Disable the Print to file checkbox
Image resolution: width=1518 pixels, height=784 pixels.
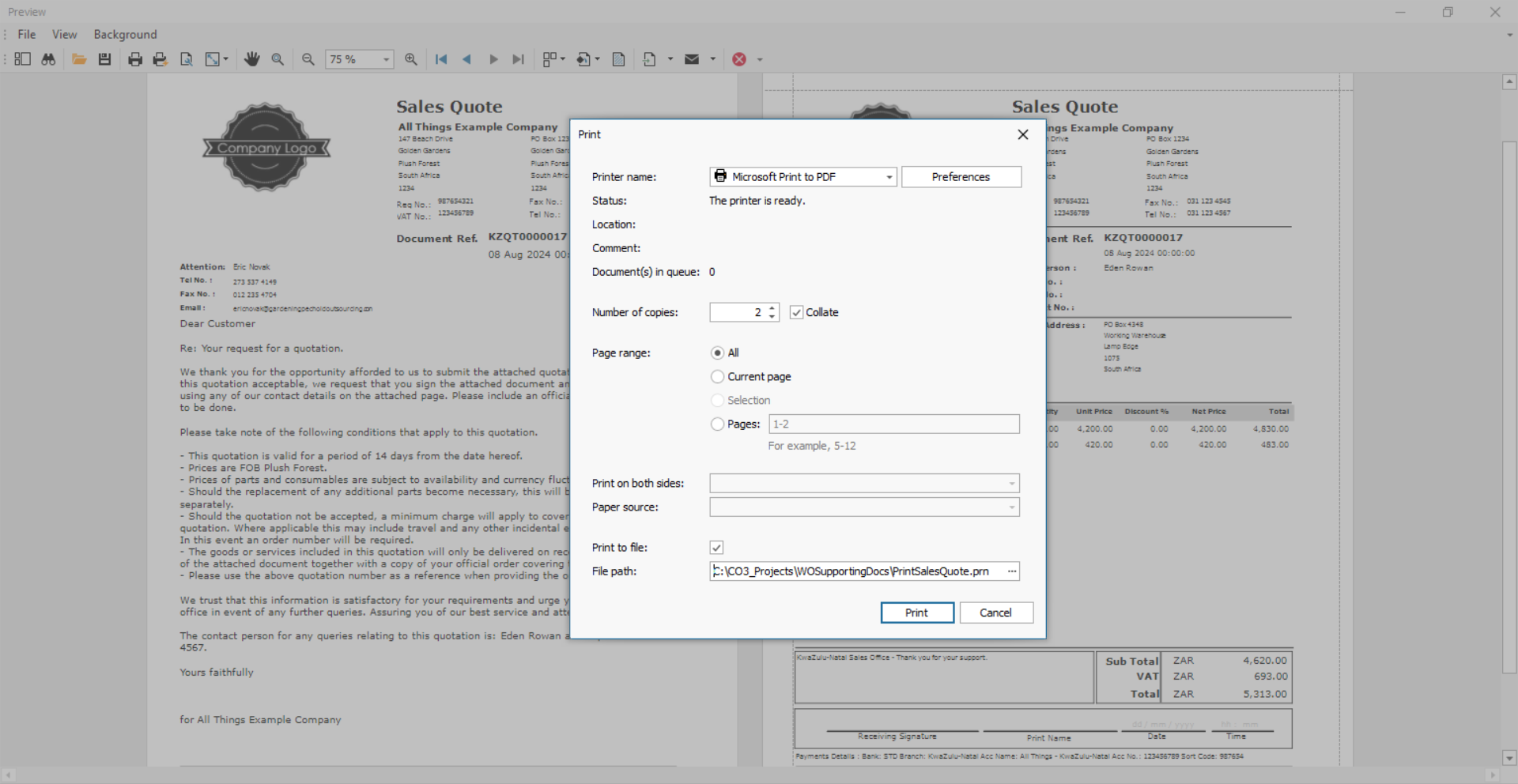(x=716, y=548)
